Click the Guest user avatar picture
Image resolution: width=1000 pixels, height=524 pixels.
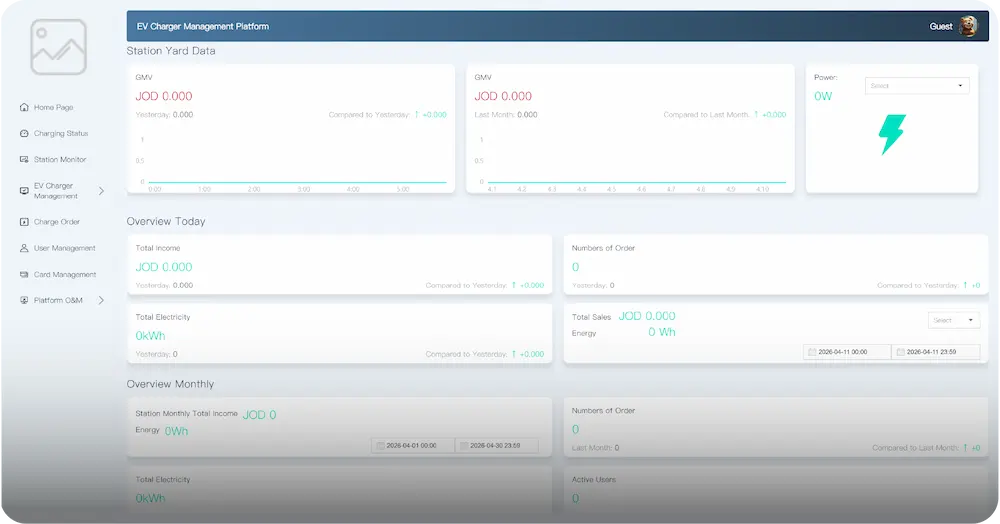(968, 26)
